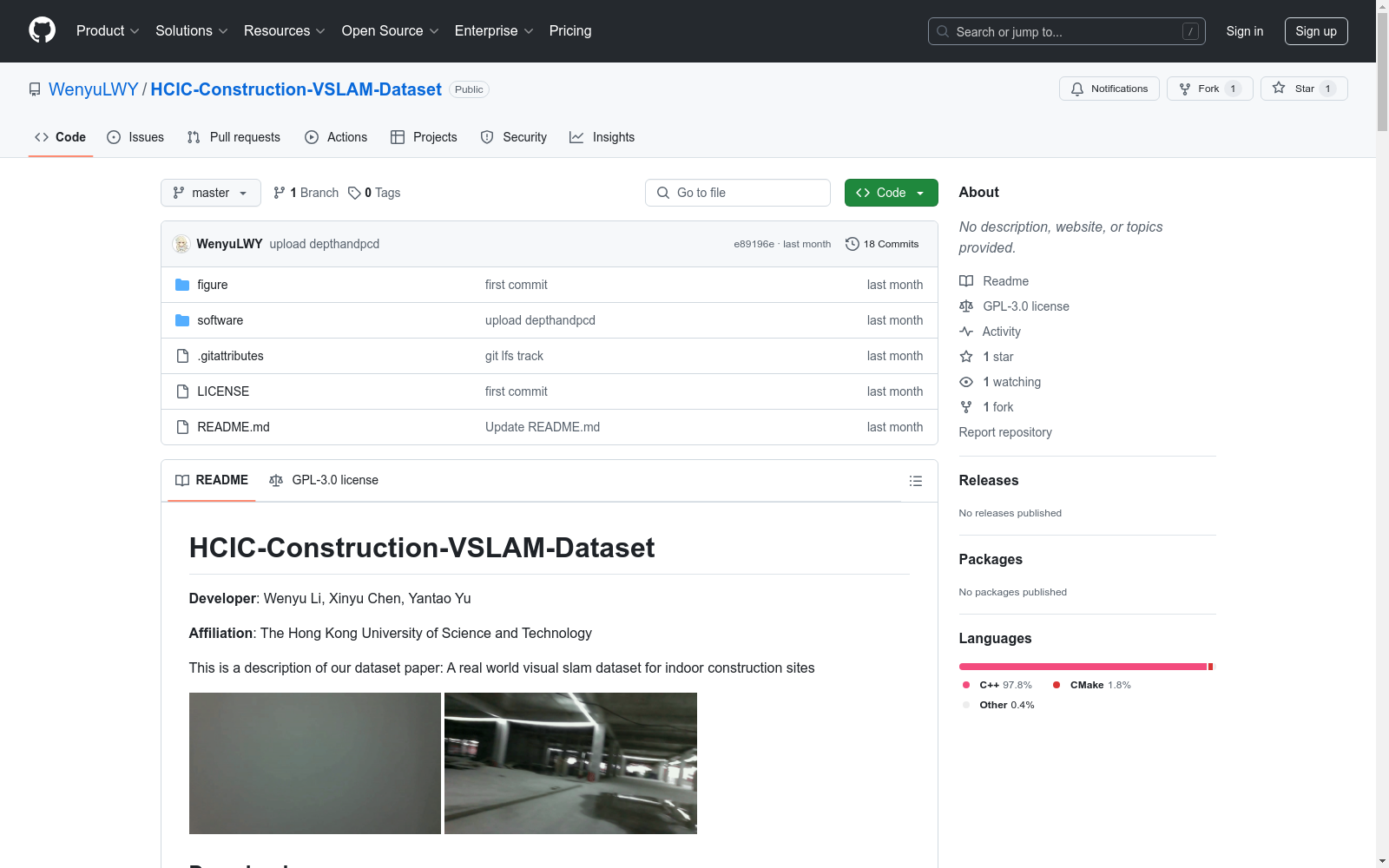View the 18 Commits history
This screenshot has width=1389, height=868.
(x=882, y=244)
